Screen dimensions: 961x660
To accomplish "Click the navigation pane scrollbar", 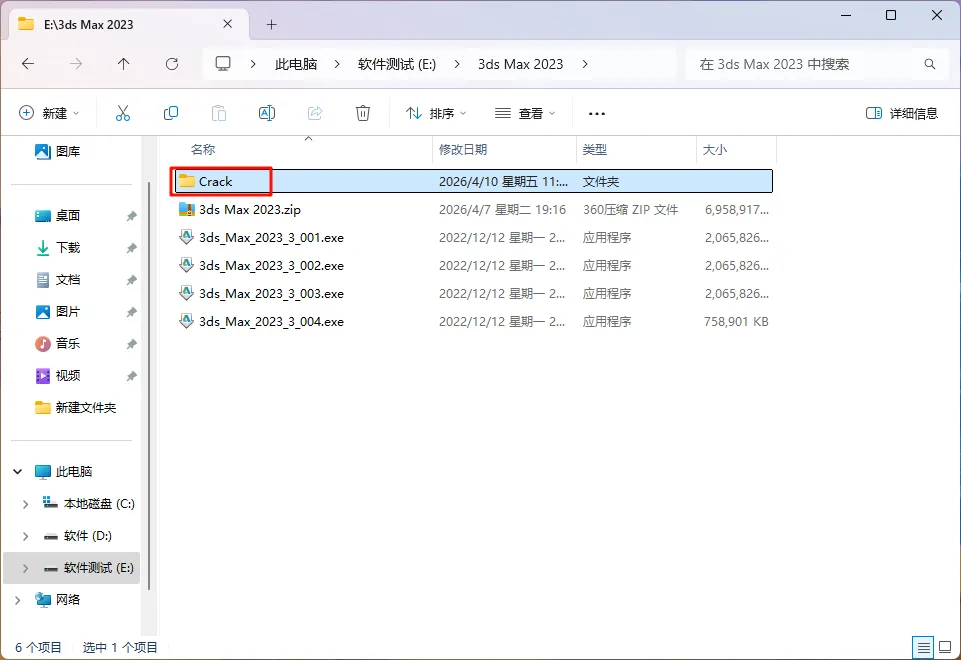I will (x=148, y=386).
